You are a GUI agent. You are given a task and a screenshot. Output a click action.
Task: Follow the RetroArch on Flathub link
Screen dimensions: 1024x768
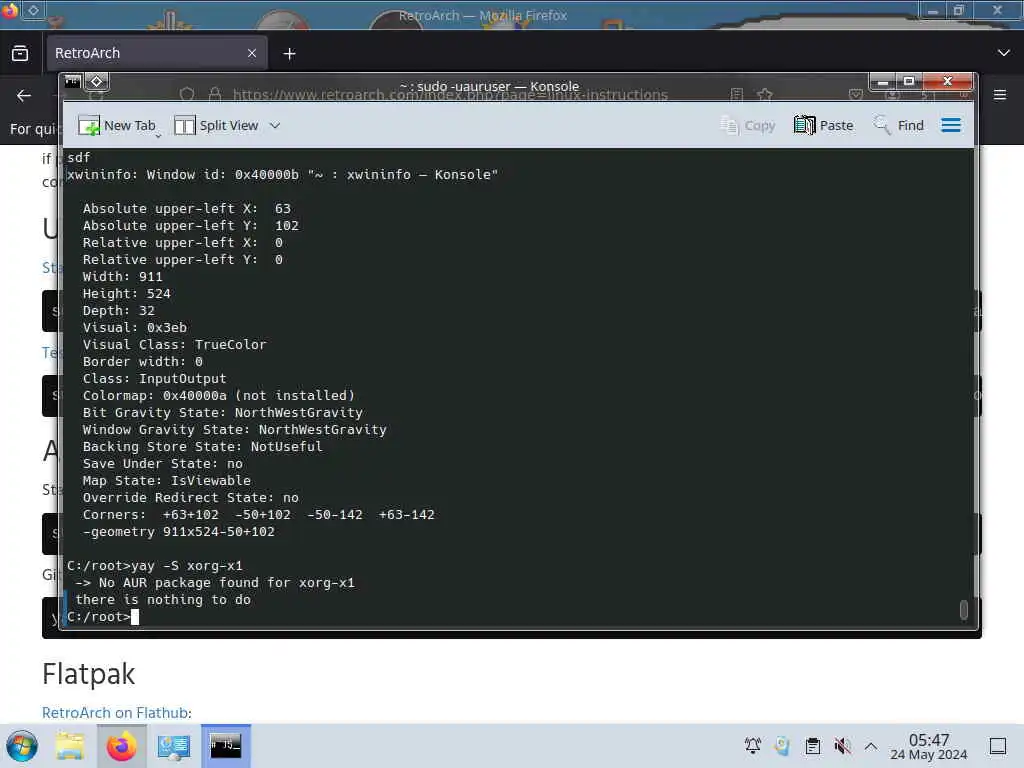(116, 712)
